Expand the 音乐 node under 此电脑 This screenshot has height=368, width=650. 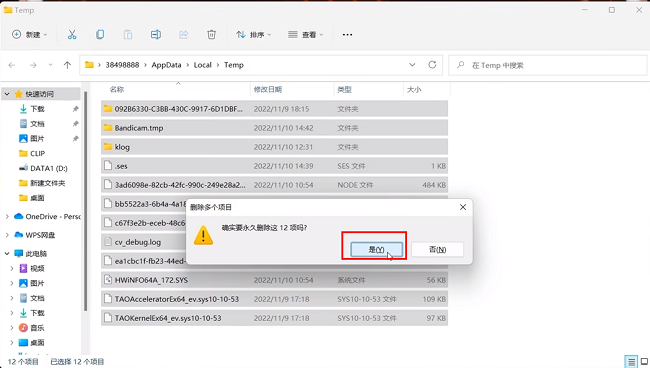pos(12,328)
